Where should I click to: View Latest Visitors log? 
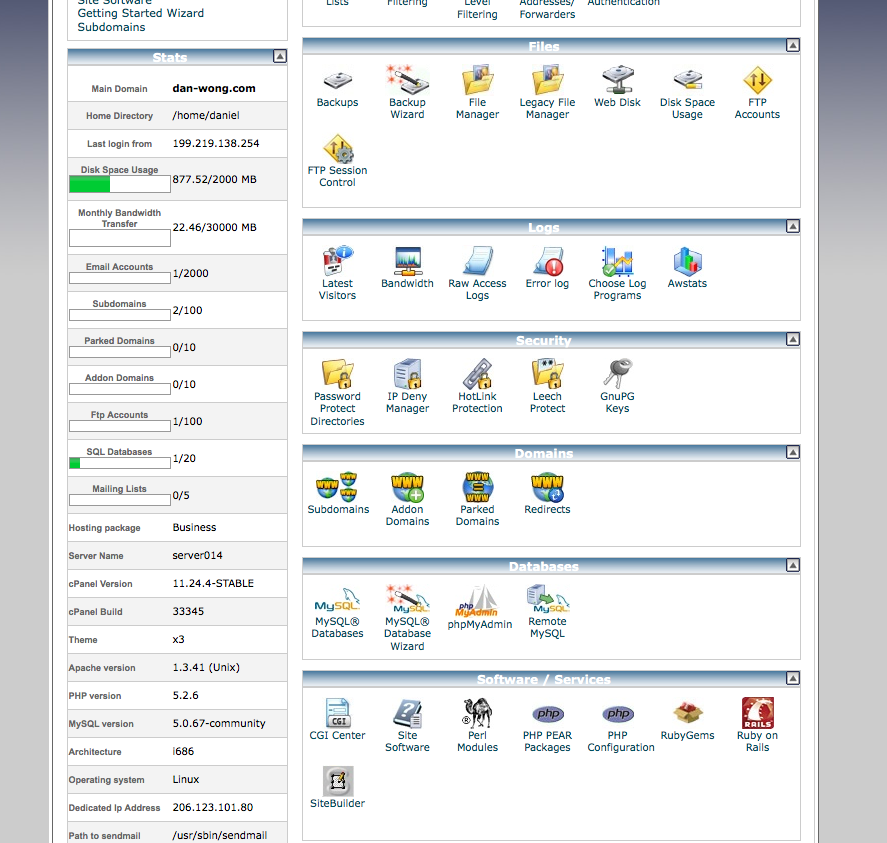point(337,261)
